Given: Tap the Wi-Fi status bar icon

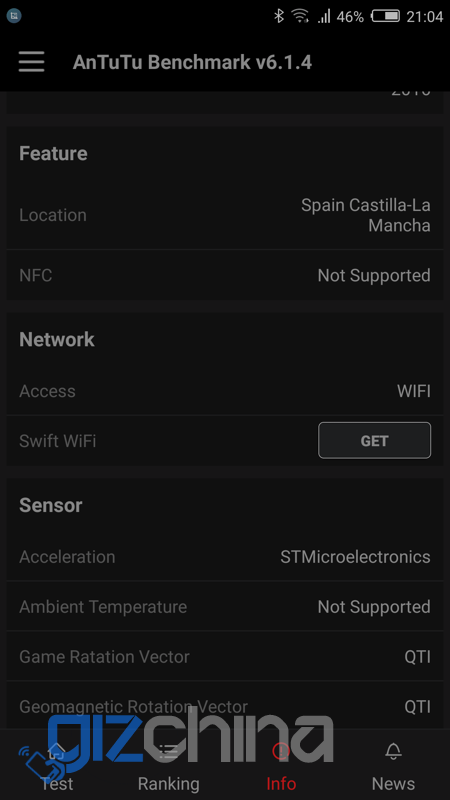Looking at the screenshot, I should 300,16.
